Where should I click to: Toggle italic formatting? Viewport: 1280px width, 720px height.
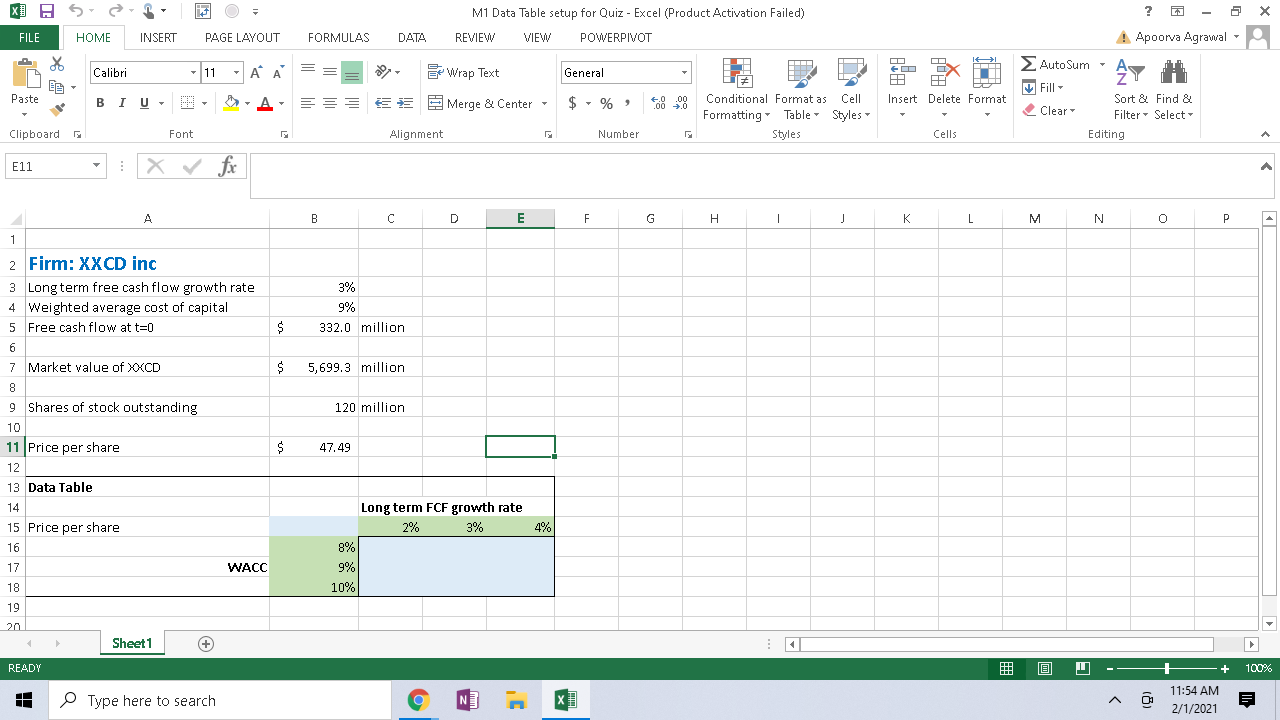click(120, 103)
